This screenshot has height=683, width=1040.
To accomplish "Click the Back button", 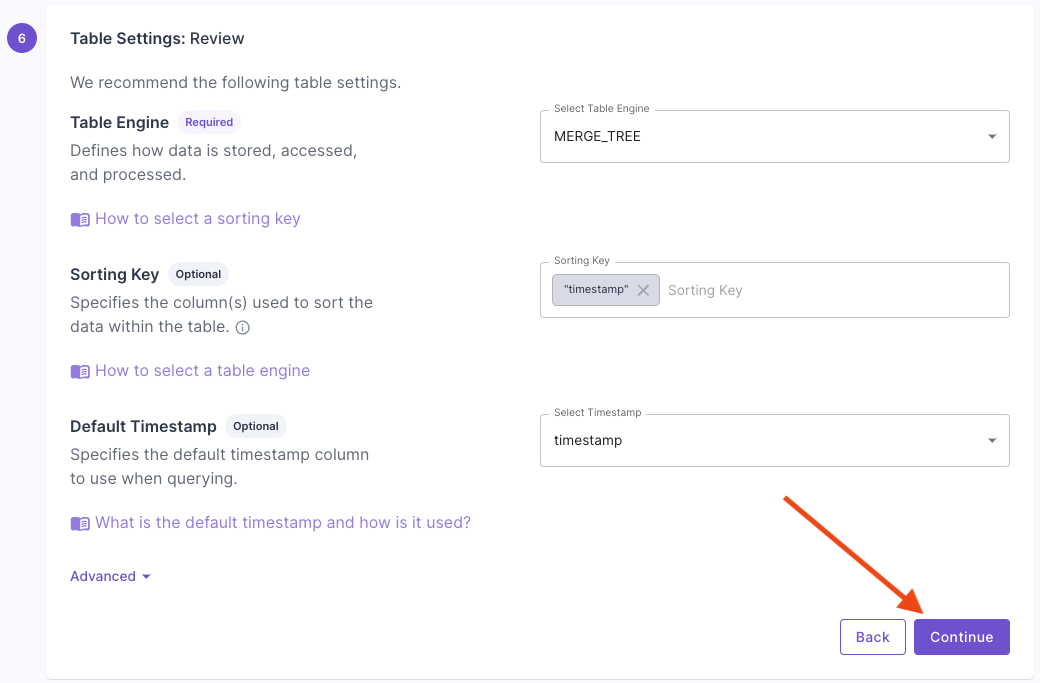I will point(872,637).
